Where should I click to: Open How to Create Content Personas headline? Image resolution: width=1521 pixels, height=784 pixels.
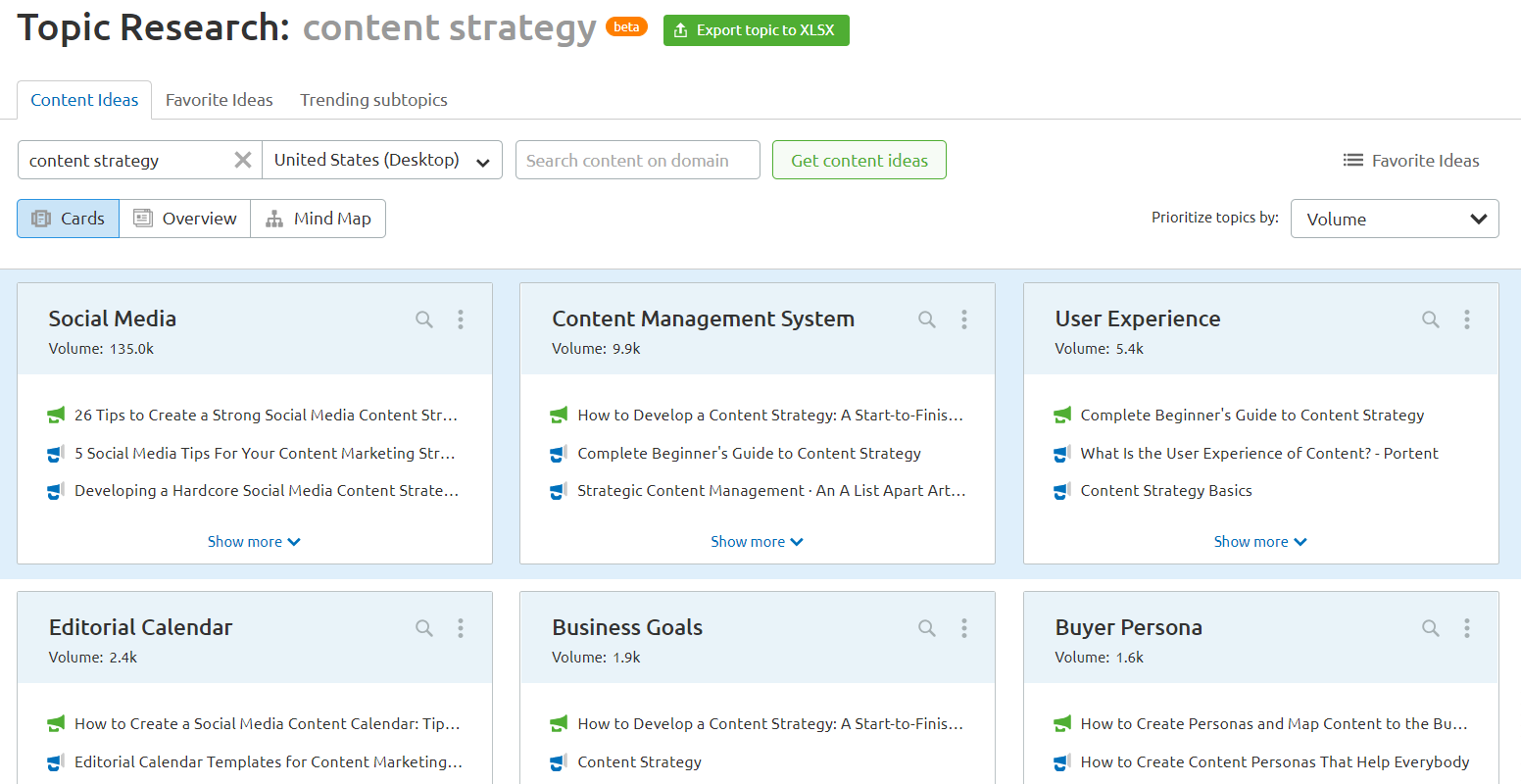(1275, 762)
